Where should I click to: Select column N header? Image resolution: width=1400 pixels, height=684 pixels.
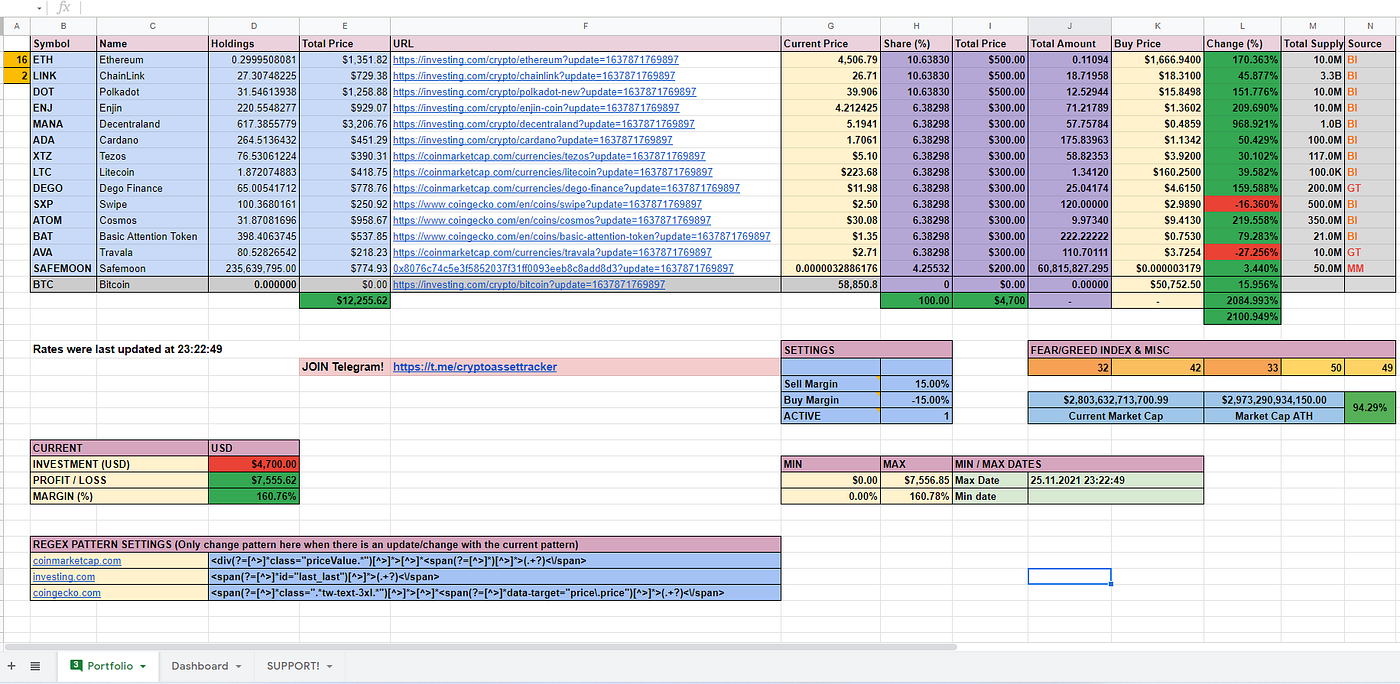(x=1372, y=26)
